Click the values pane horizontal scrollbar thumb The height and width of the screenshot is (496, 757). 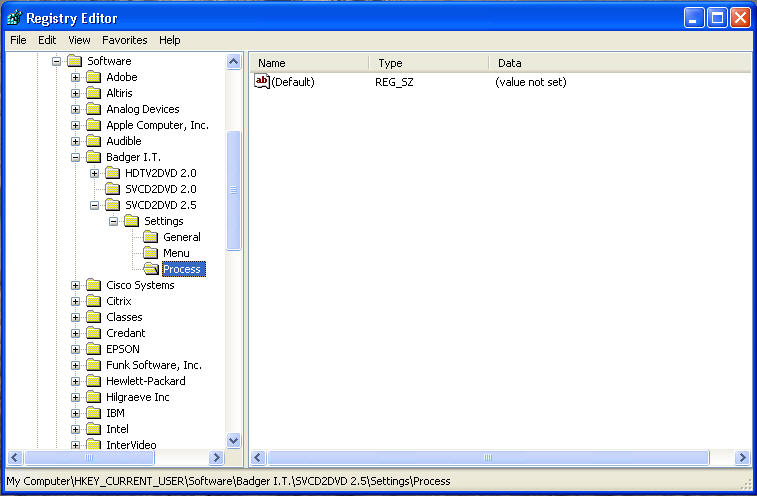(488, 457)
